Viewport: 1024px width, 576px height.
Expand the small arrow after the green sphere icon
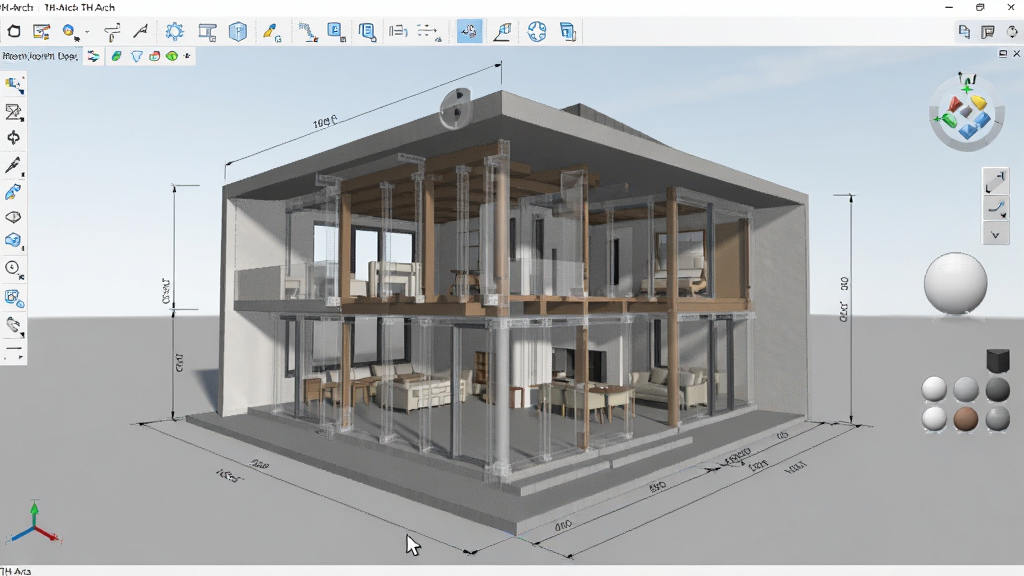pyautogui.click(x=187, y=56)
